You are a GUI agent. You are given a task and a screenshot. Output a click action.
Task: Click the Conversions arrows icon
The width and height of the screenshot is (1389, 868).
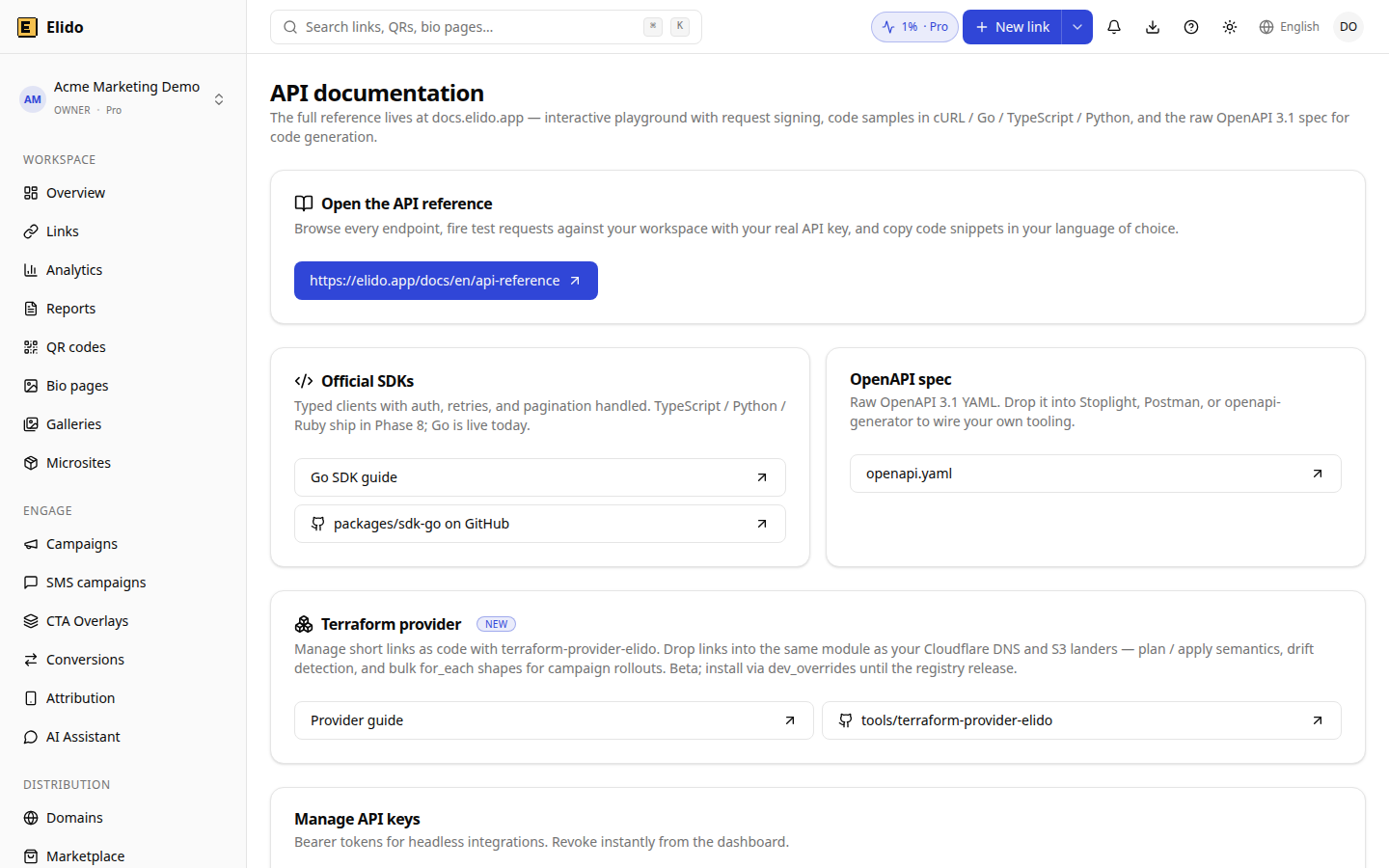pos(31,660)
